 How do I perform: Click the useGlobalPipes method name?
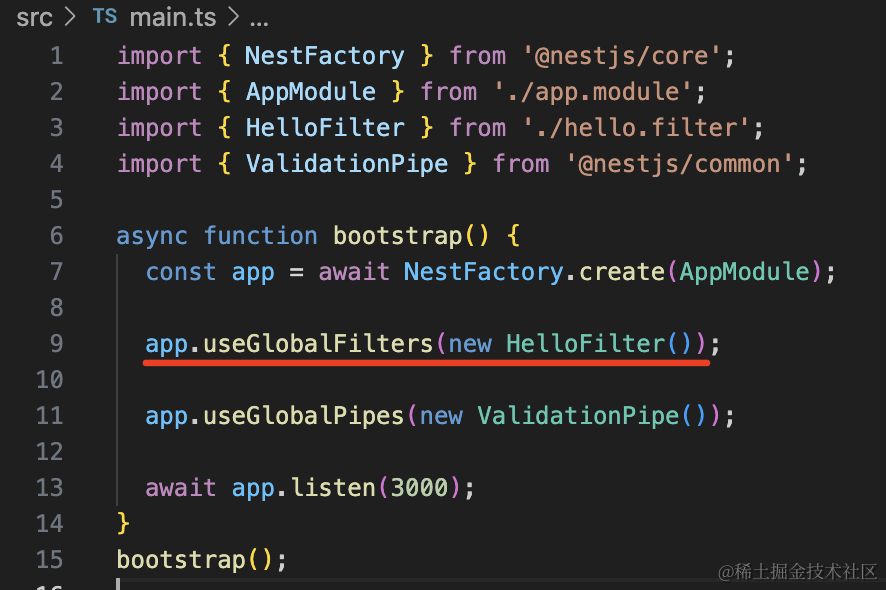[304, 416]
